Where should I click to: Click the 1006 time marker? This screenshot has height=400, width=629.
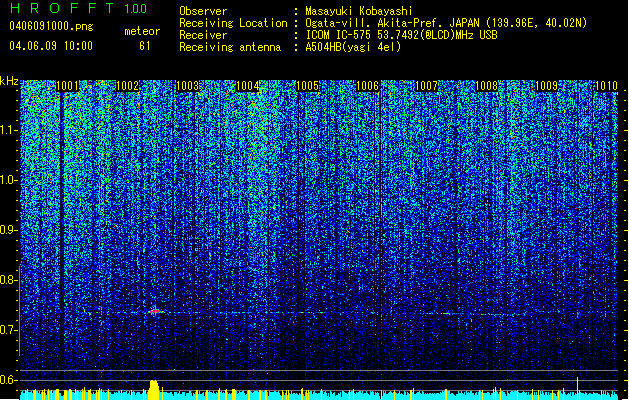(x=367, y=86)
